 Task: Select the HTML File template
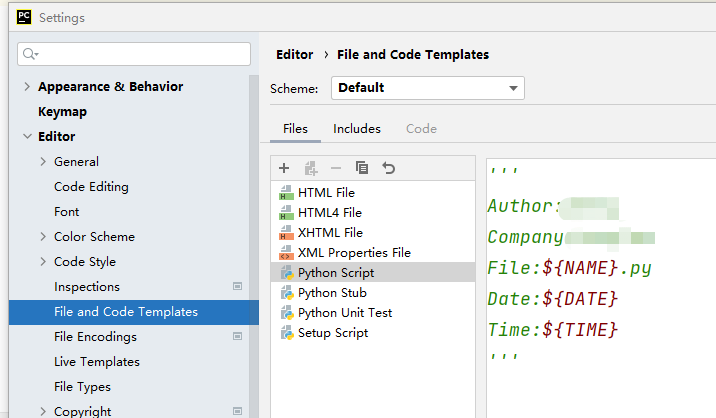(326, 193)
